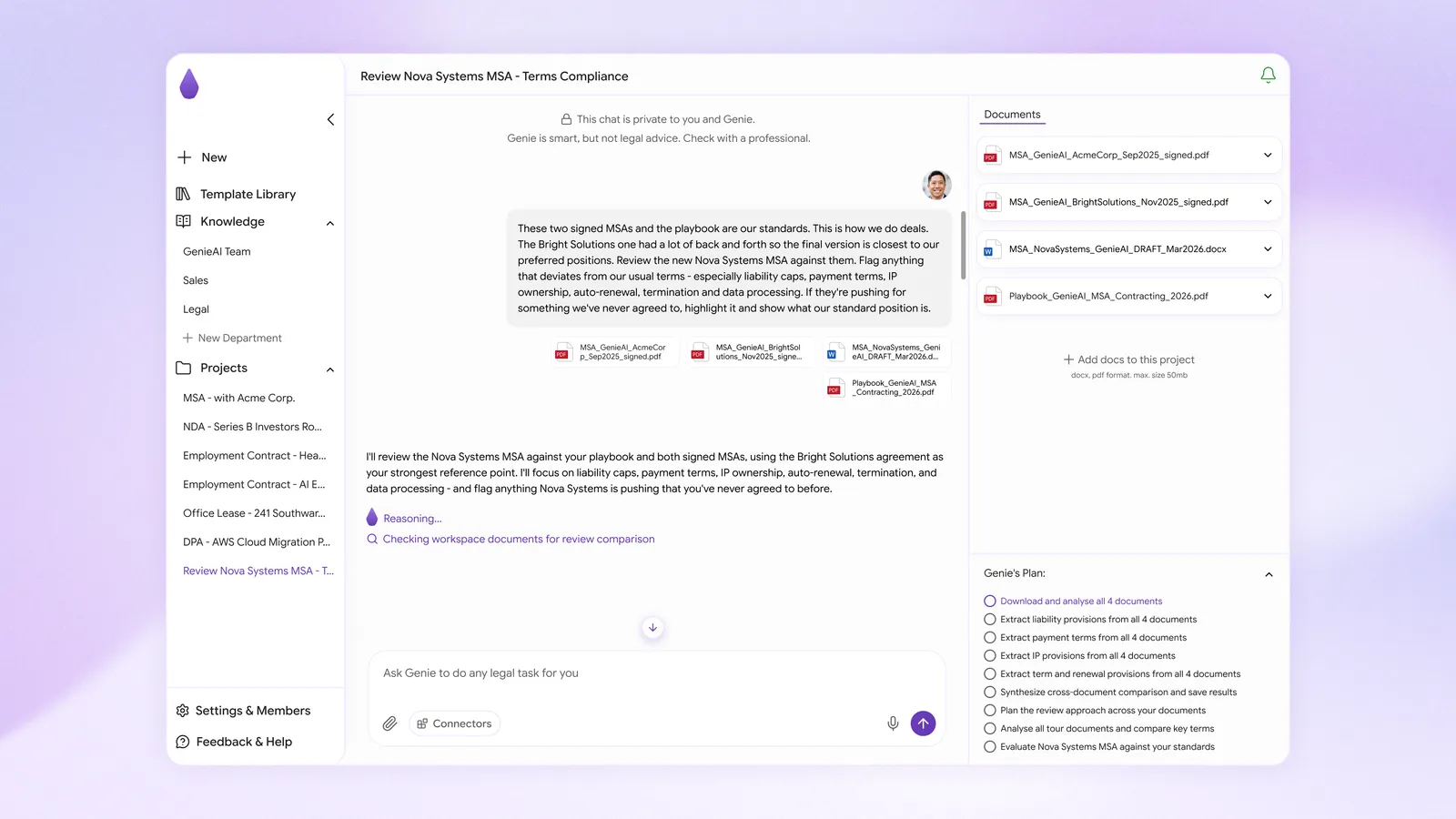Open Employment Contract - Hea project
Screen dimensions: 1456x819
click(x=254, y=456)
